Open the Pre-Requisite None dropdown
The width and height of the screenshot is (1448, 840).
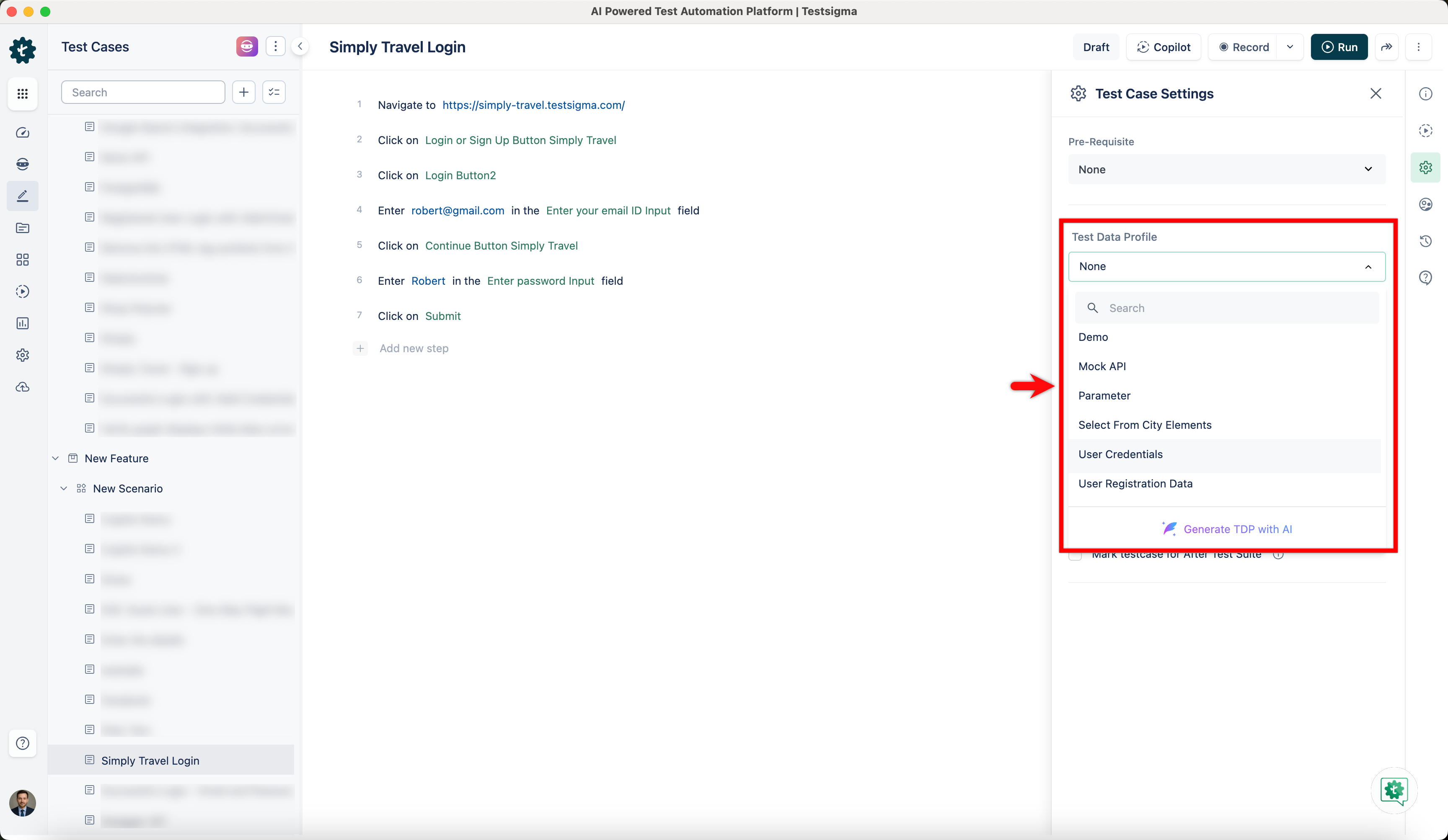point(1226,169)
